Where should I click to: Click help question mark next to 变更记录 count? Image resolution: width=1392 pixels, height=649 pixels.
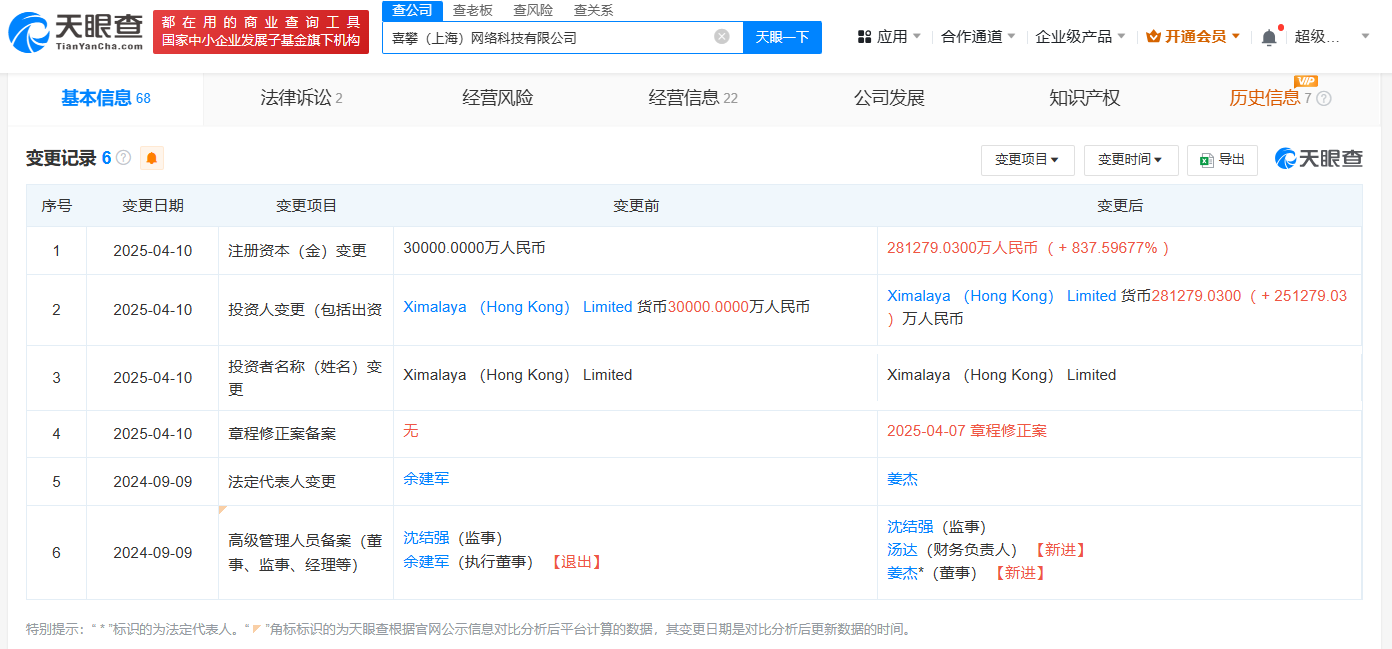(124, 158)
